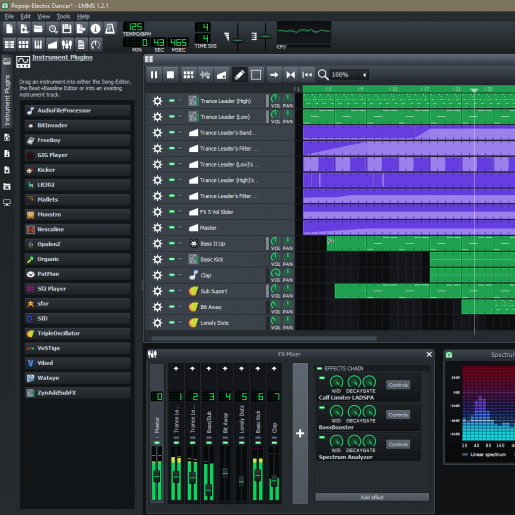Add a new FX-Mixer channel with plus button

click(300, 433)
